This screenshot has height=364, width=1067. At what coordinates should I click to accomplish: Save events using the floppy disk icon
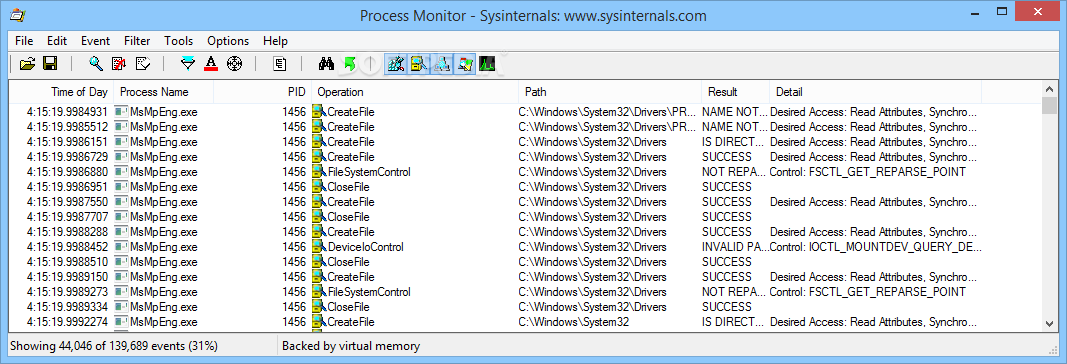[x=50, y=64]
